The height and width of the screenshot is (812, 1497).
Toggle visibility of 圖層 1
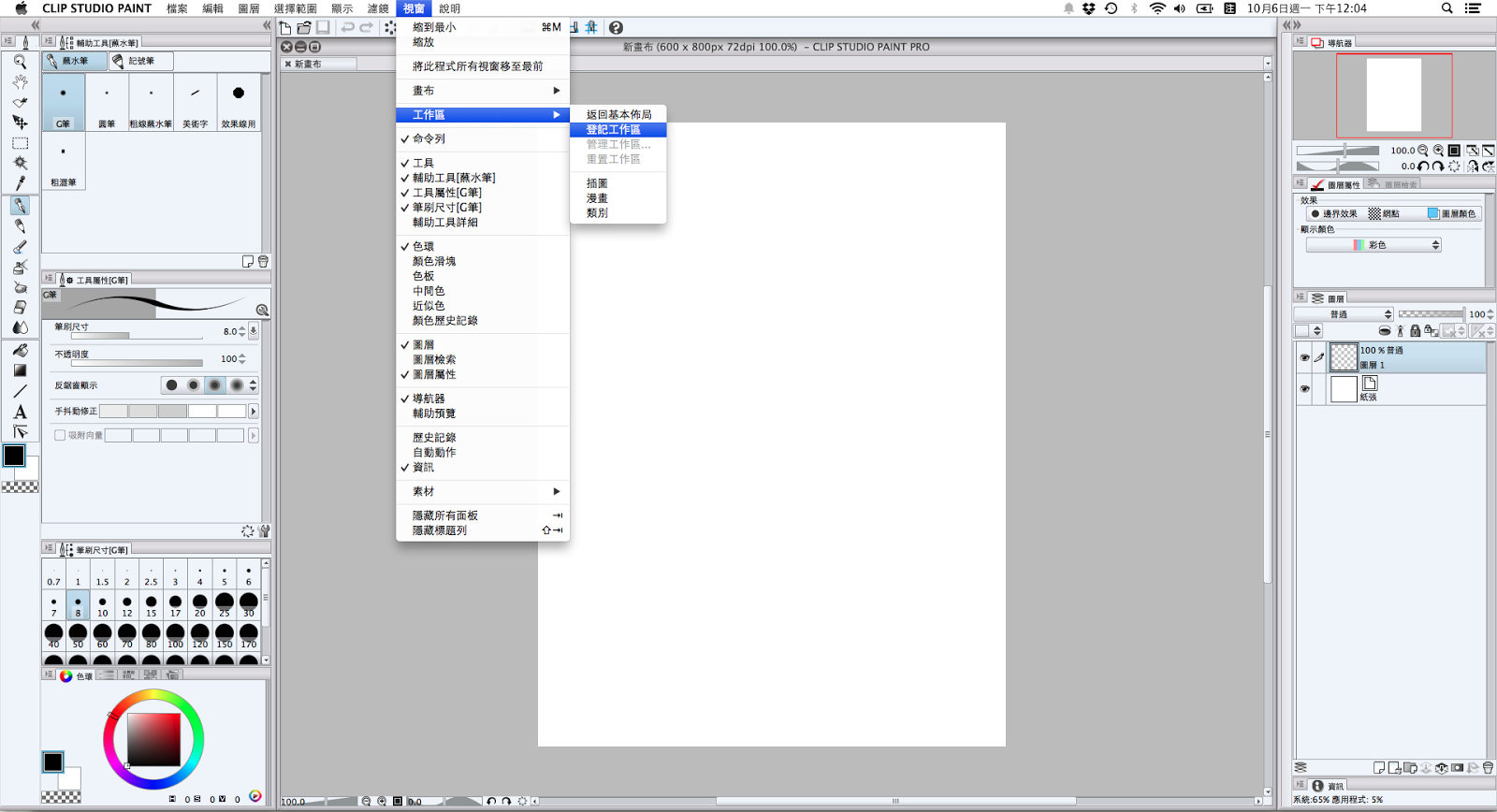1304,357
